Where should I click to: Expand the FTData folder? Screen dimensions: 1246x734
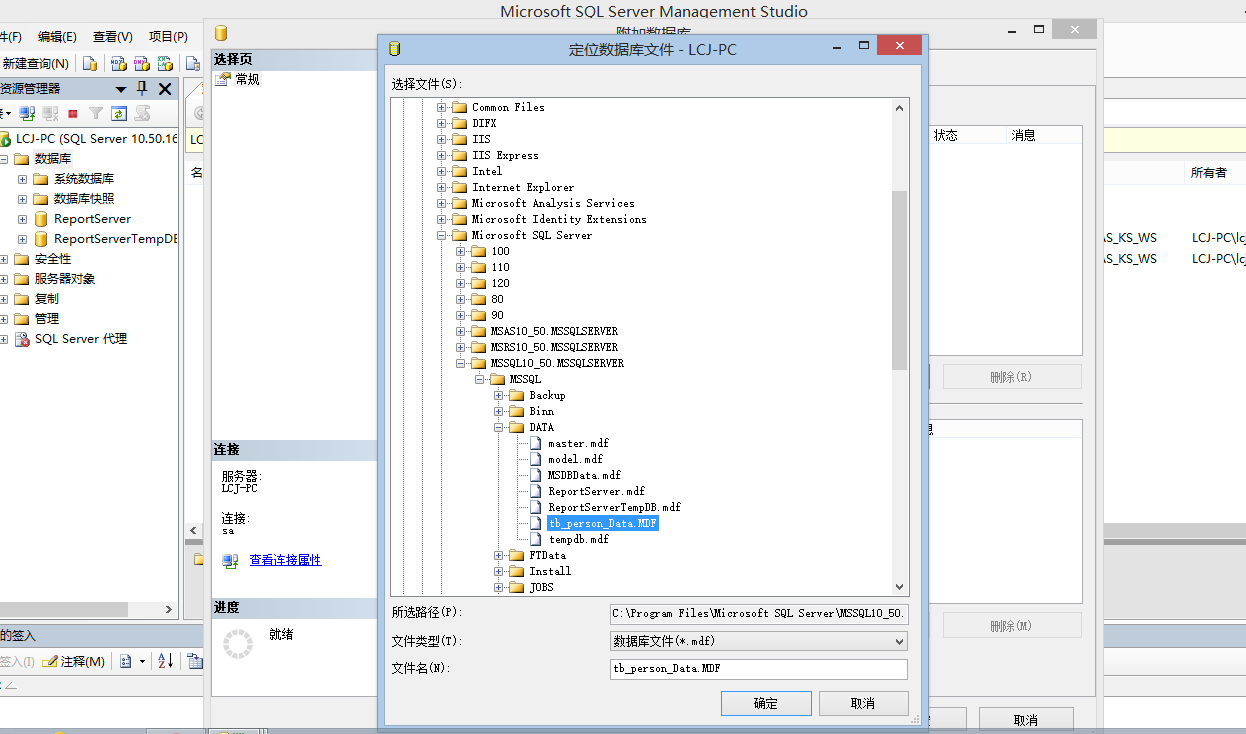499,555
